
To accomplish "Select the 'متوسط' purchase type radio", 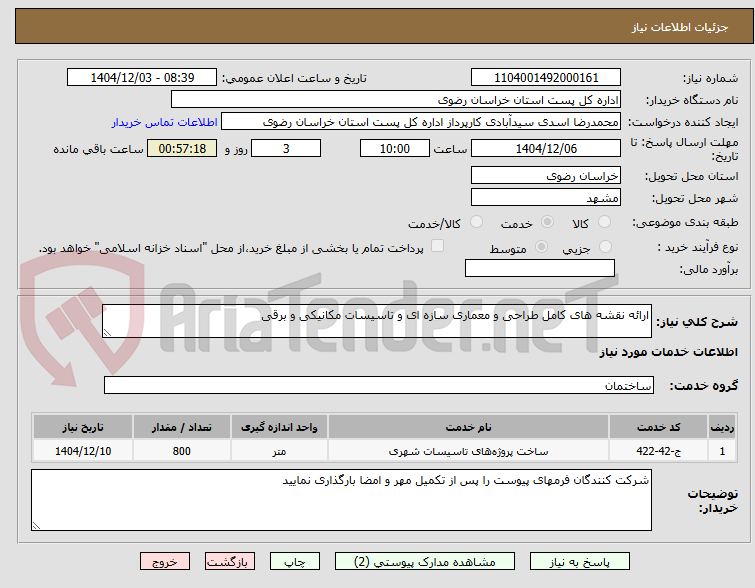I will click(x=542, y=247).
